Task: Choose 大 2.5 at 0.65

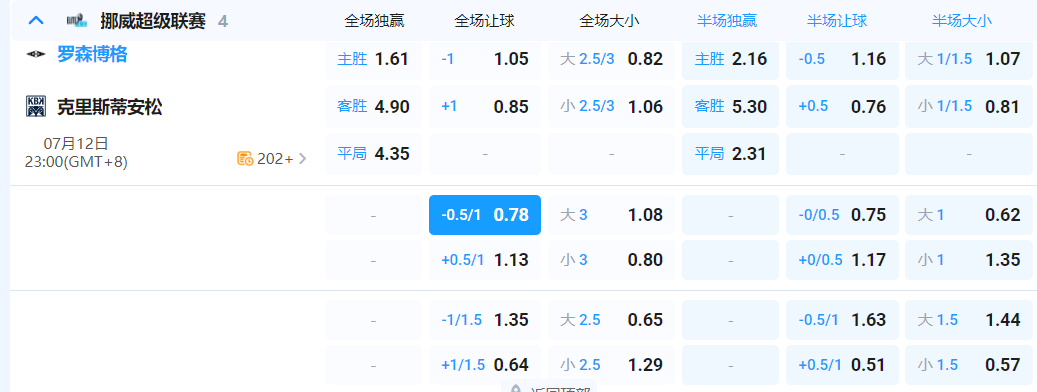Action: click(612, 320)
